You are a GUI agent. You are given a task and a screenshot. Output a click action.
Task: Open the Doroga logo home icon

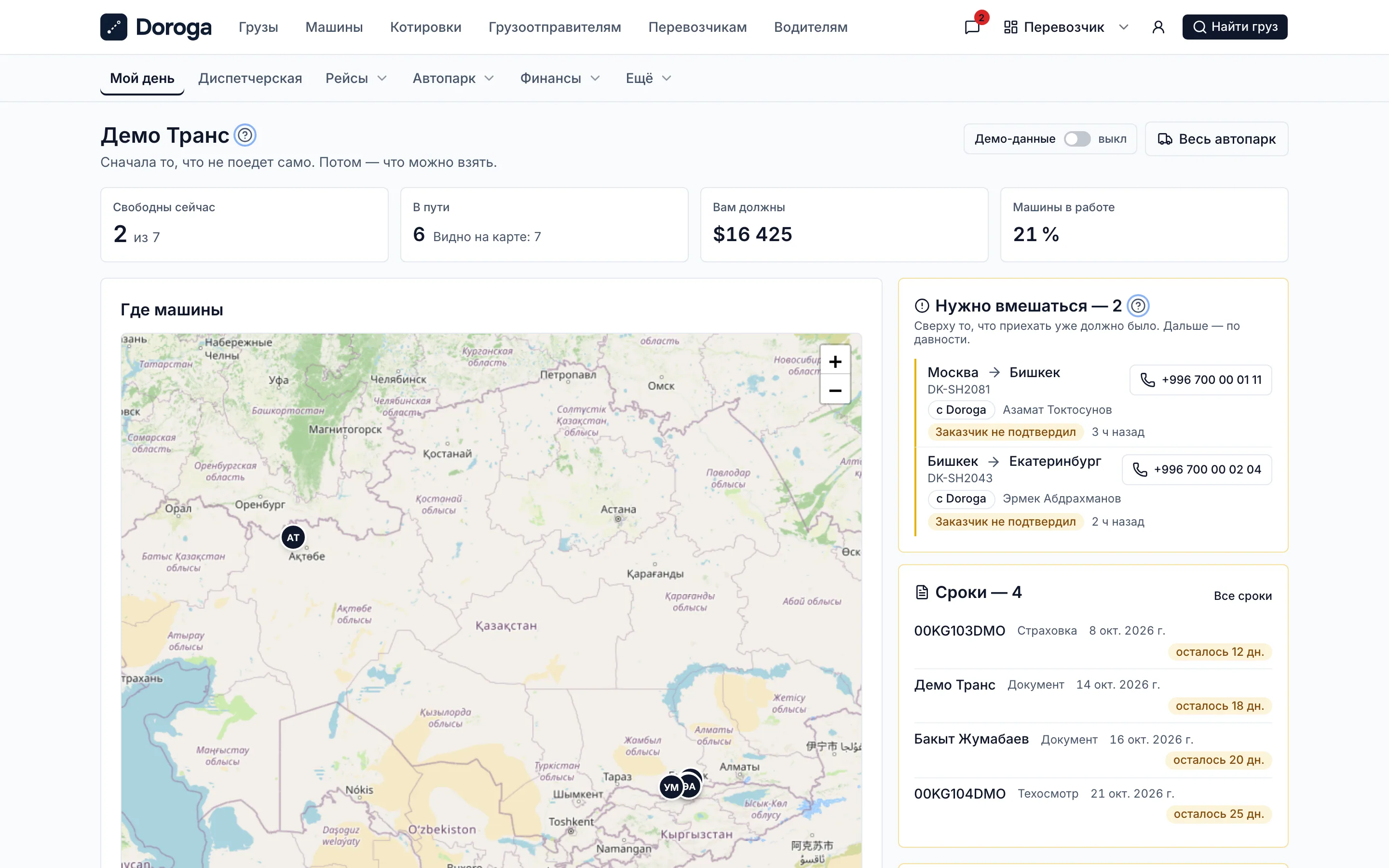[114, 27]
